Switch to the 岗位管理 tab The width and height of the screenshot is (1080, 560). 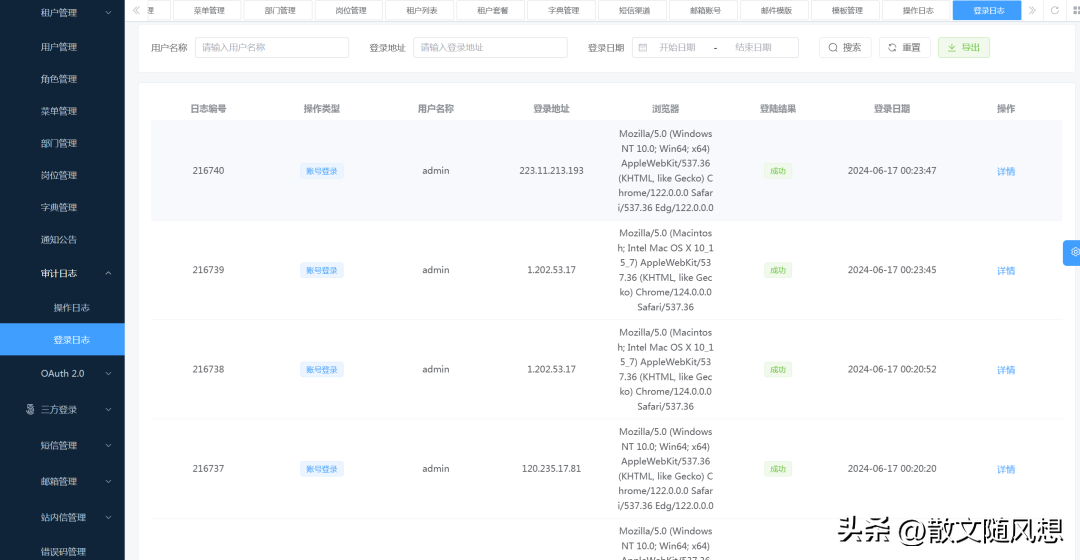click(x=351, y=10)
